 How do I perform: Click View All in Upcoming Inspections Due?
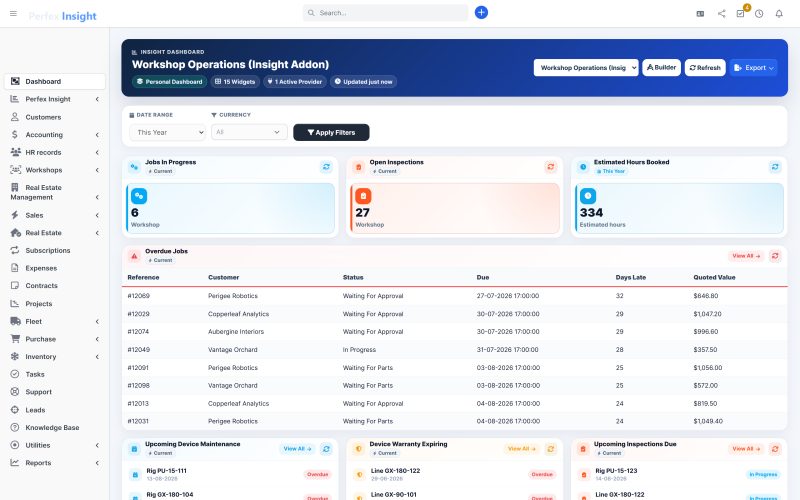coord(746,448)
